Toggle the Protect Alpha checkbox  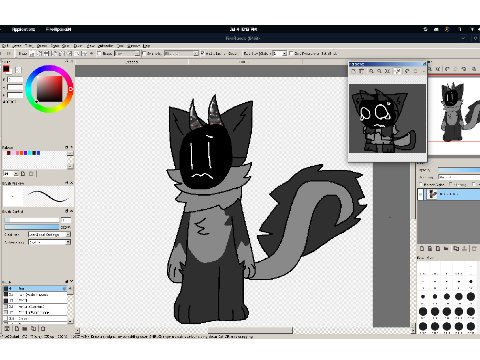[x=422, y=184]
